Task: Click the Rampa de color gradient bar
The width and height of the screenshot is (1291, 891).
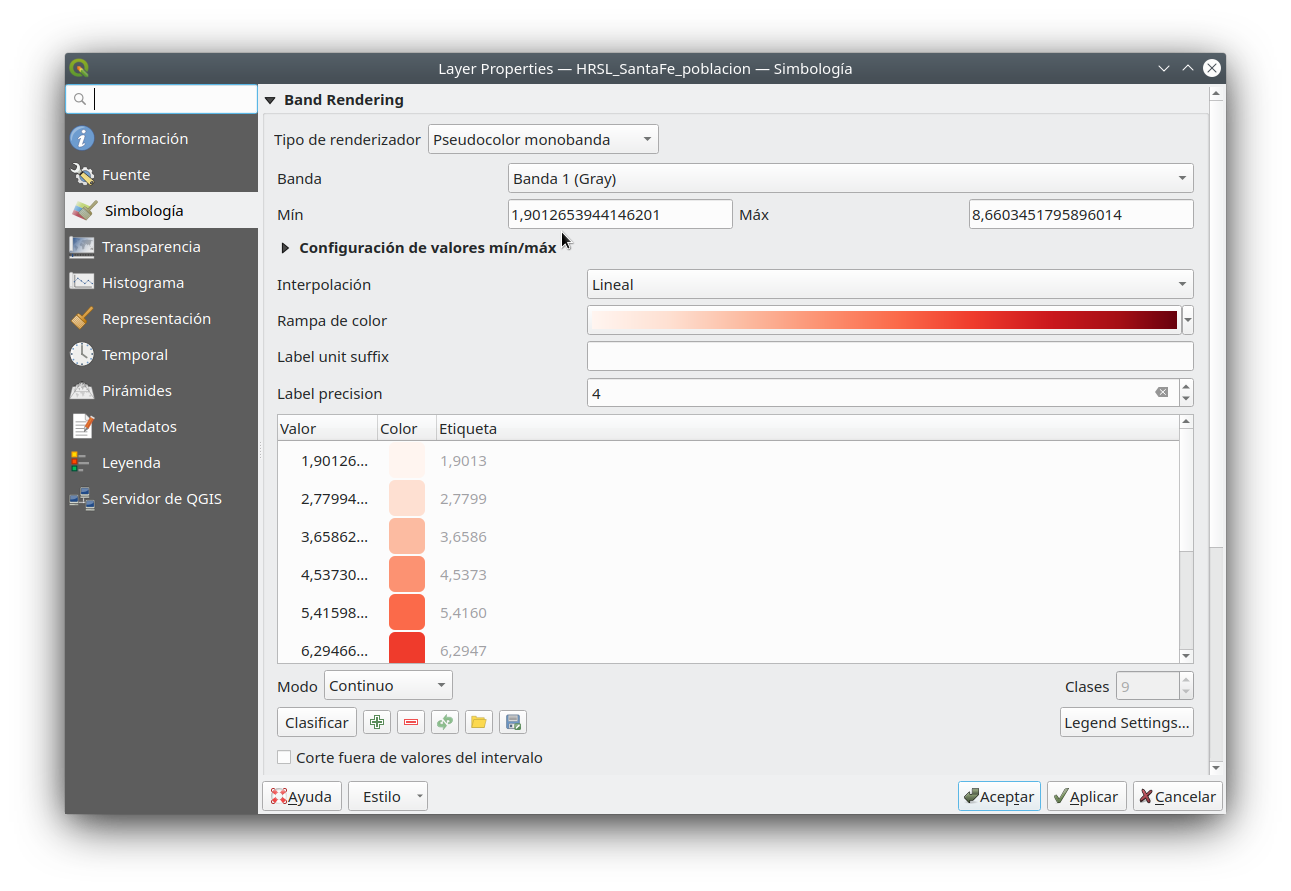Action: [x=884, y=320]
